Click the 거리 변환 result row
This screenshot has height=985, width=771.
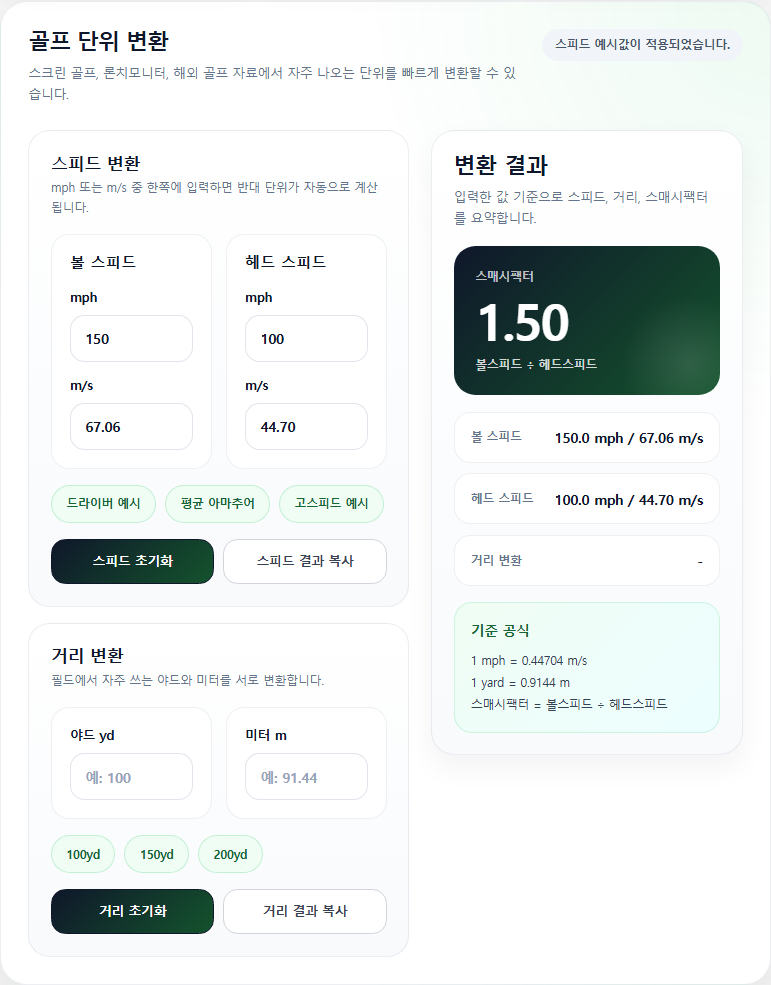point(587,560)
